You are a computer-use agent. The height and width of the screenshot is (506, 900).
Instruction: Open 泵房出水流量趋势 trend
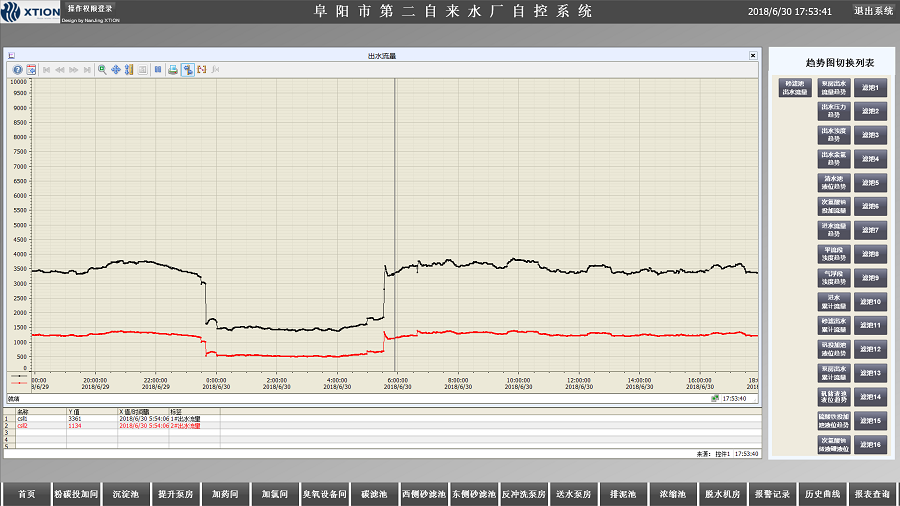(834, 88)
